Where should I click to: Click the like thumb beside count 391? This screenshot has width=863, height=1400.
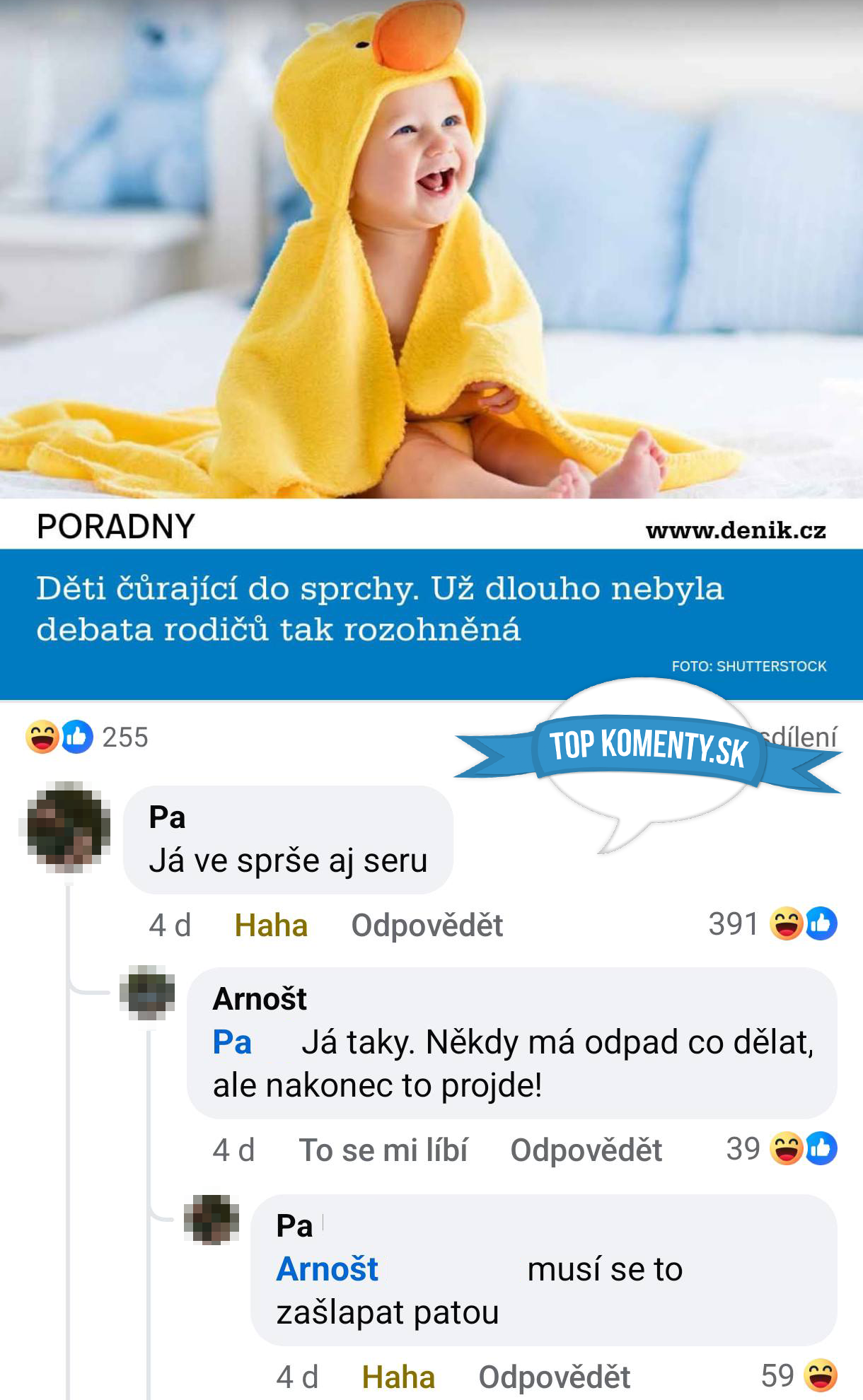click(x=821, y=923)
